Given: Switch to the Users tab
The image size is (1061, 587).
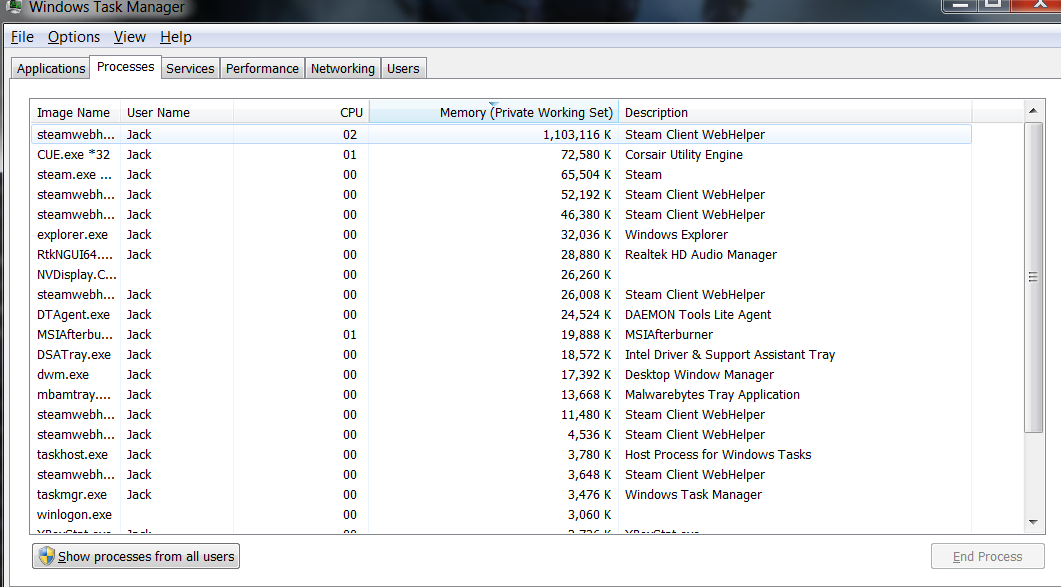Looking at the screenshot, I should [403, 67].
